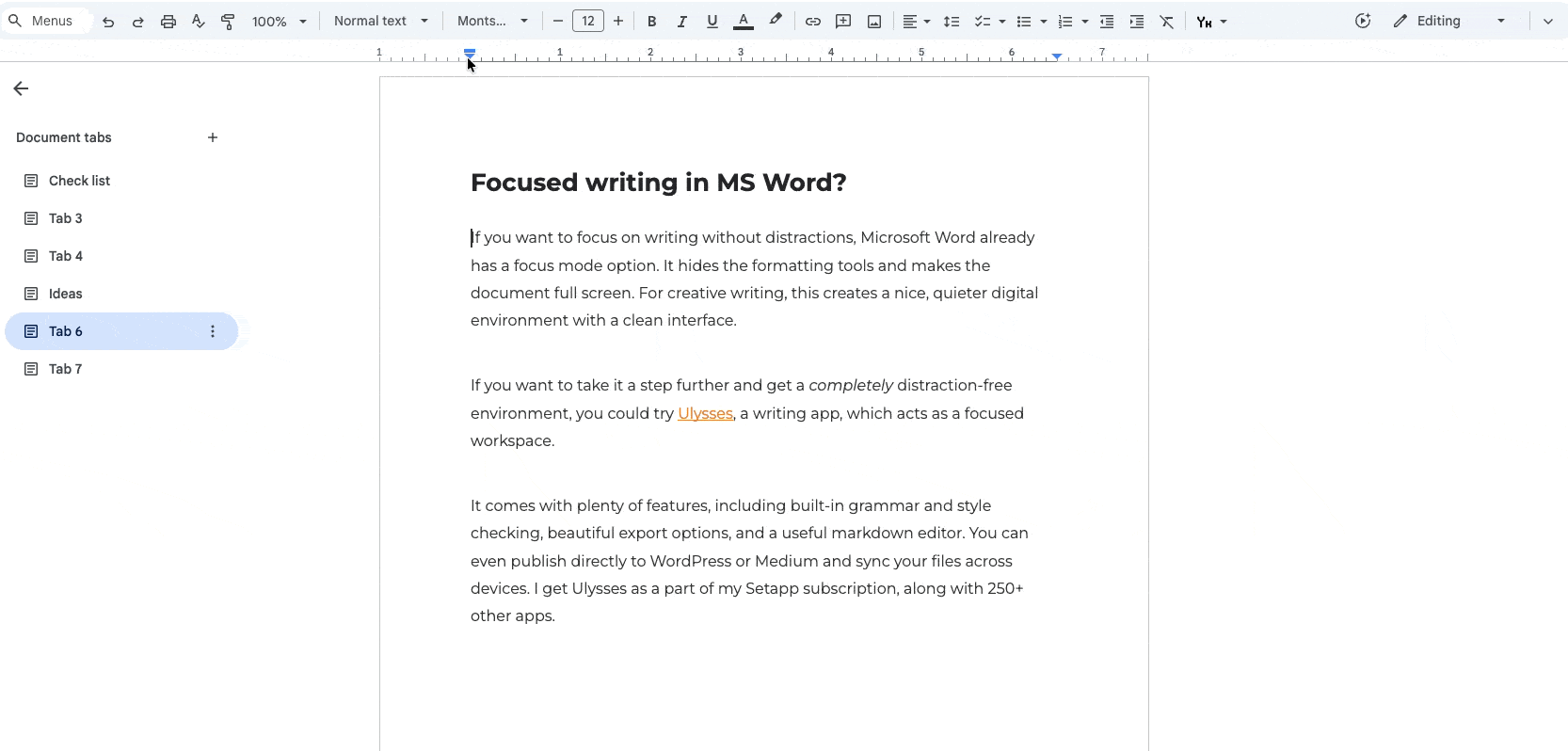1568x751 pixels.
Task: Open the text alignment dropdown
Action: (916, 21)
